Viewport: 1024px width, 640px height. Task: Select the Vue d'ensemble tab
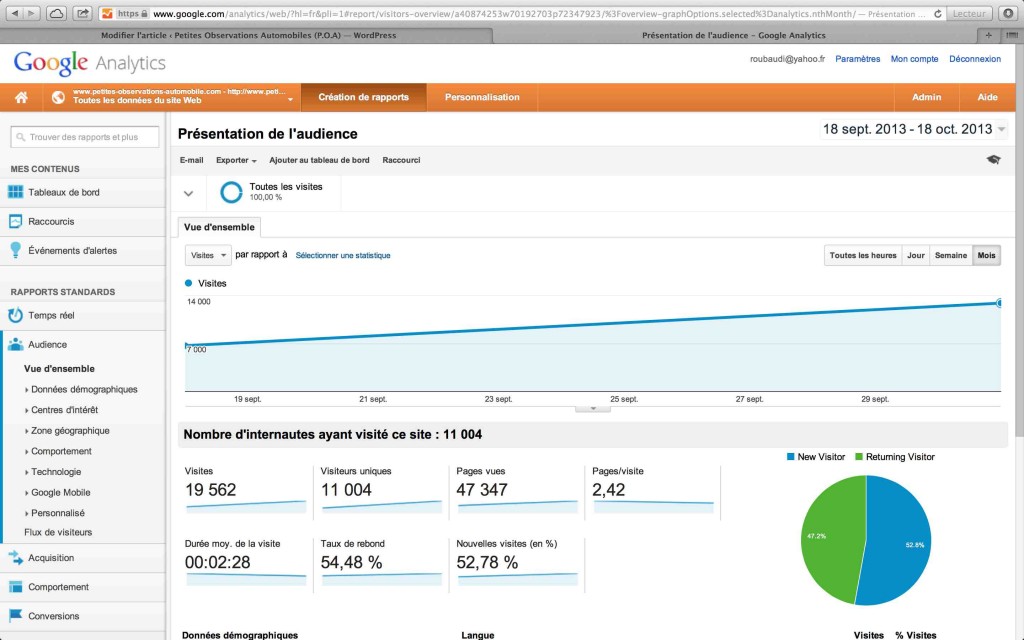[220, 227]
